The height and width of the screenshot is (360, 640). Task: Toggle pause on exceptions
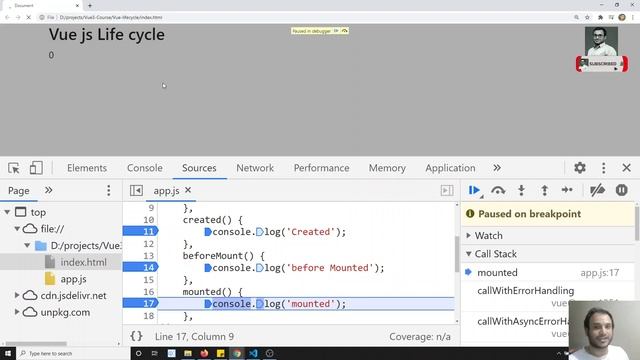pos(622,190)
